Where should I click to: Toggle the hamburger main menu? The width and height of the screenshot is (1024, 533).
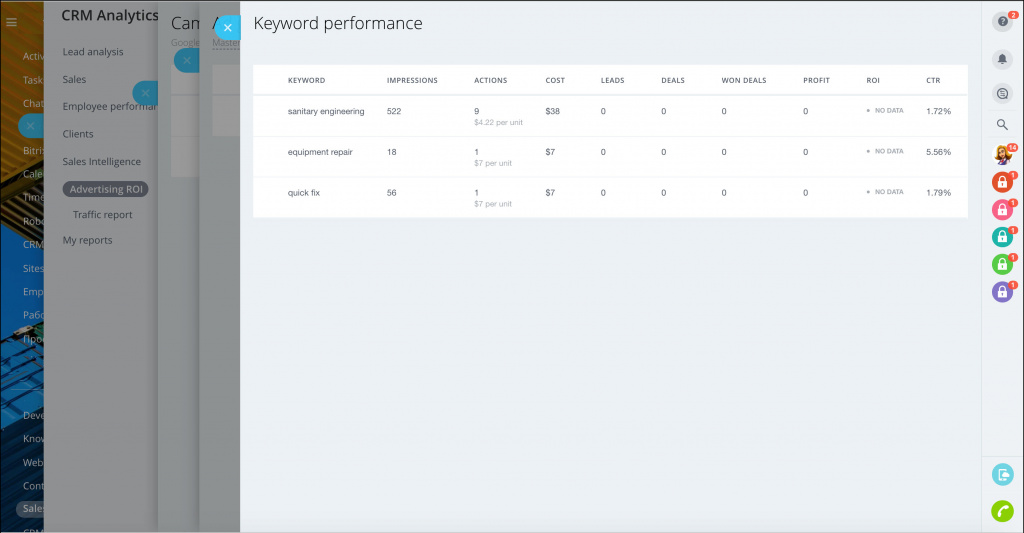[x=12, y=22]
